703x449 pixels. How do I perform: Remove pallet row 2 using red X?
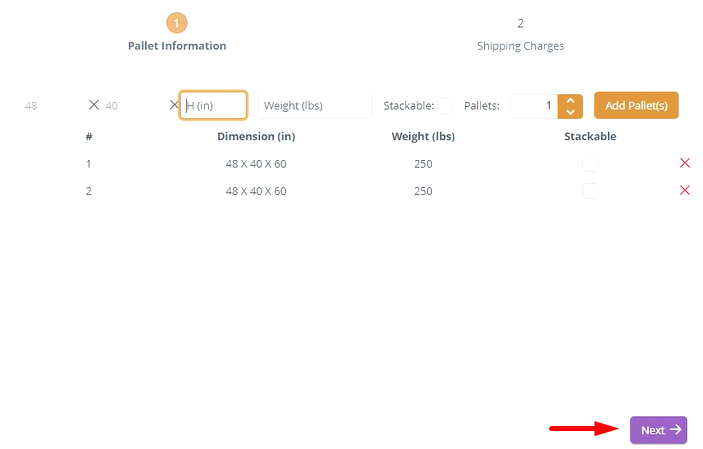coord(685,191)
